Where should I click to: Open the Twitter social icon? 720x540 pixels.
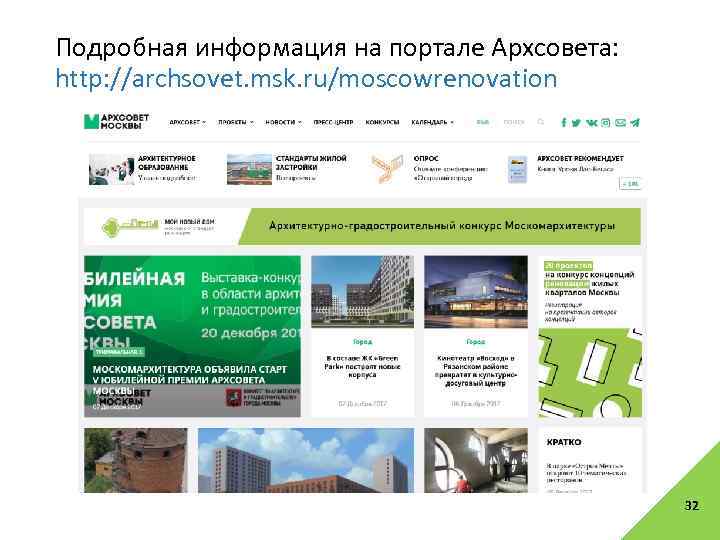[576, 123]
